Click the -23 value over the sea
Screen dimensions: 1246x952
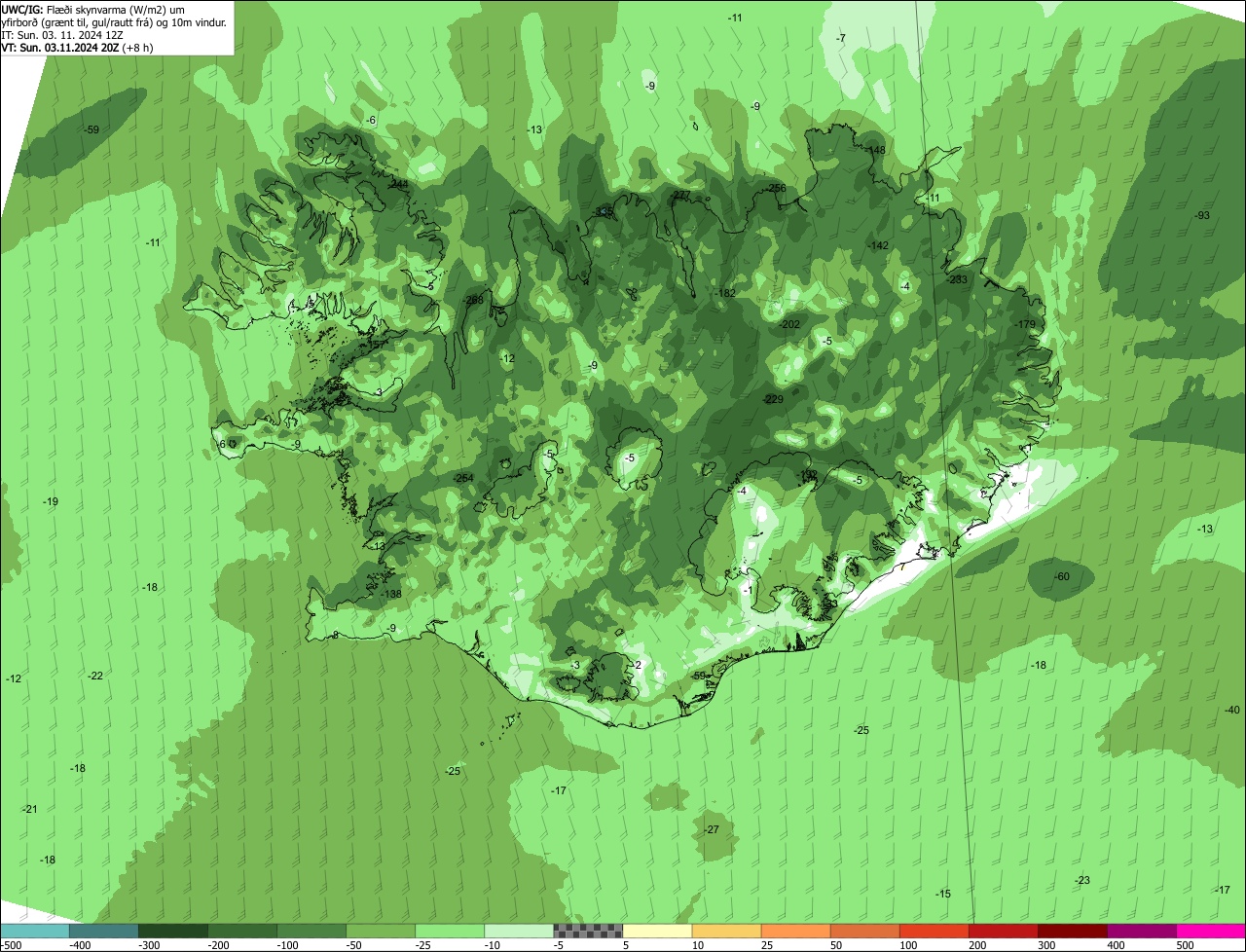(x=1082, y=880)
